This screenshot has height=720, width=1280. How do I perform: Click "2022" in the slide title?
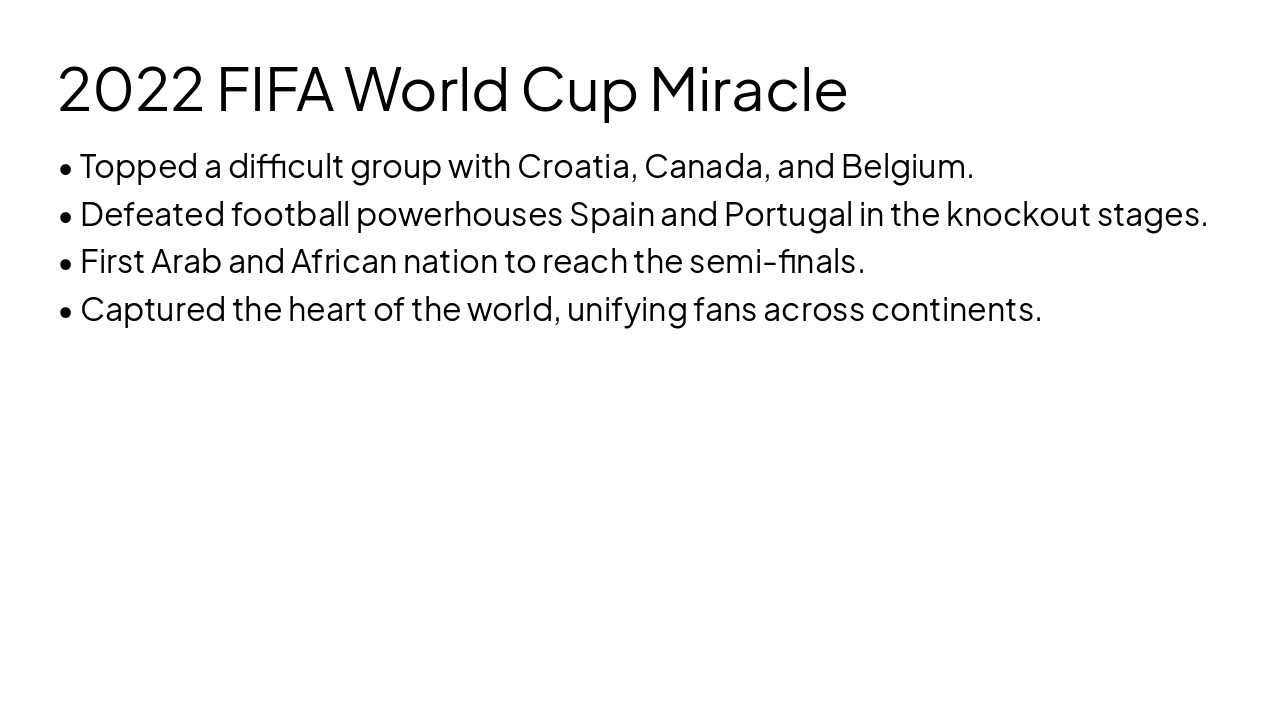tap(131, 89)
